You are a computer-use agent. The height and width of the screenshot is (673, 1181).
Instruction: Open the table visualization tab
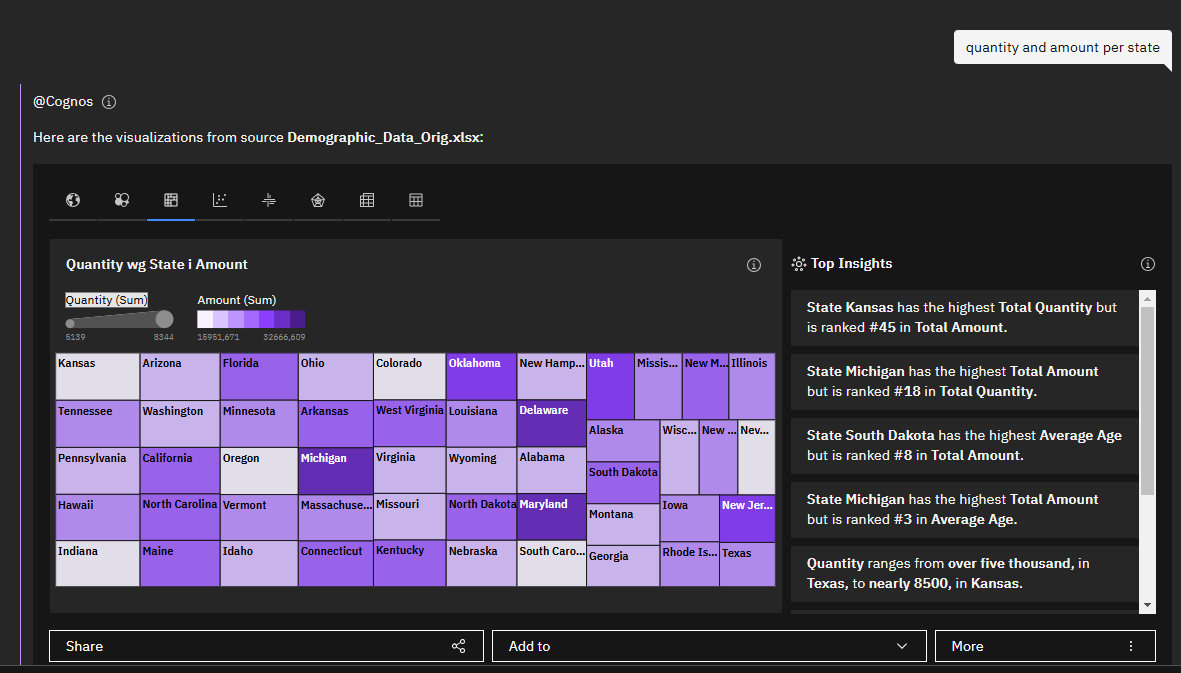(416, 200)
